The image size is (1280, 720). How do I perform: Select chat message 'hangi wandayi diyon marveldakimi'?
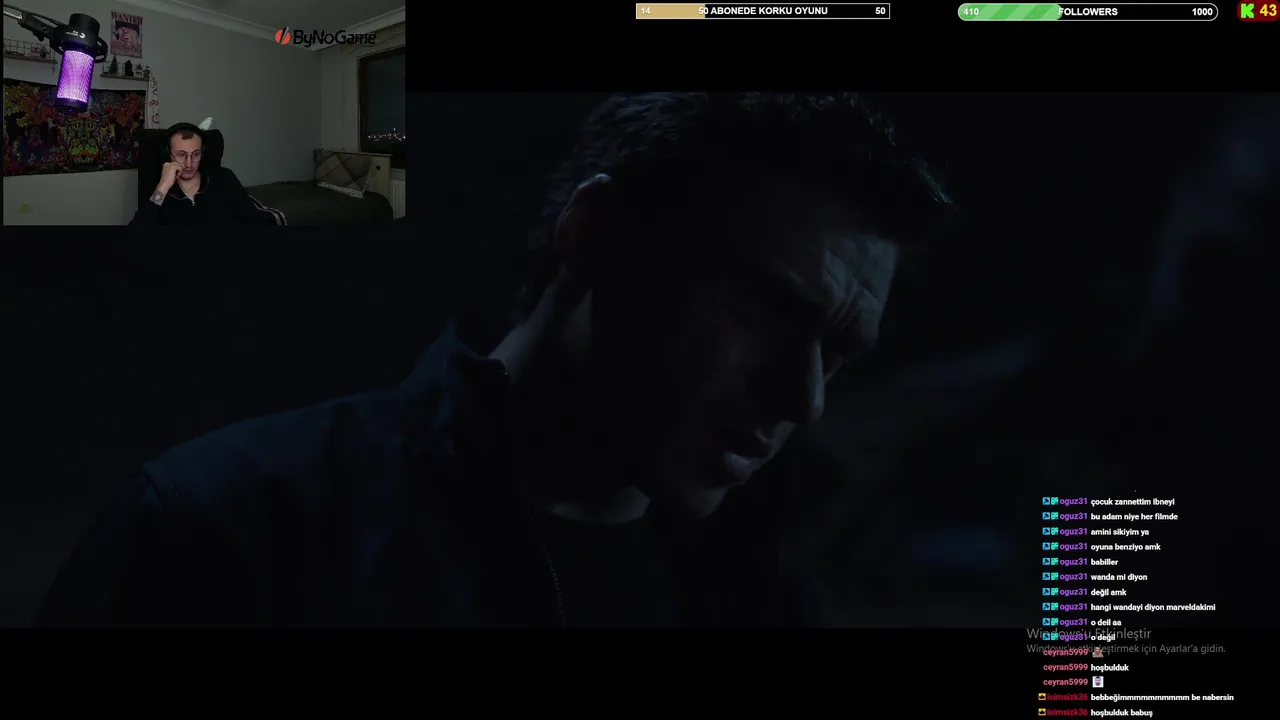(1152, 607)
